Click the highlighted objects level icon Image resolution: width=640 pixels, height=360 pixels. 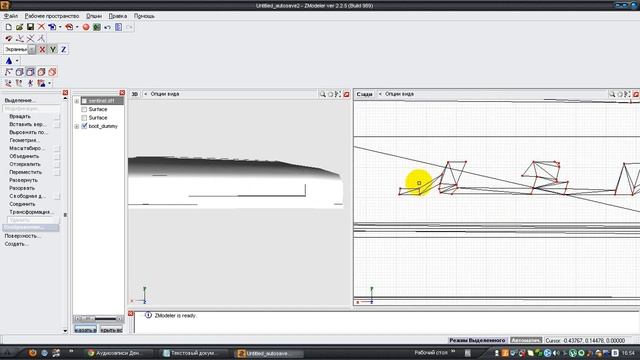(30, 72)
